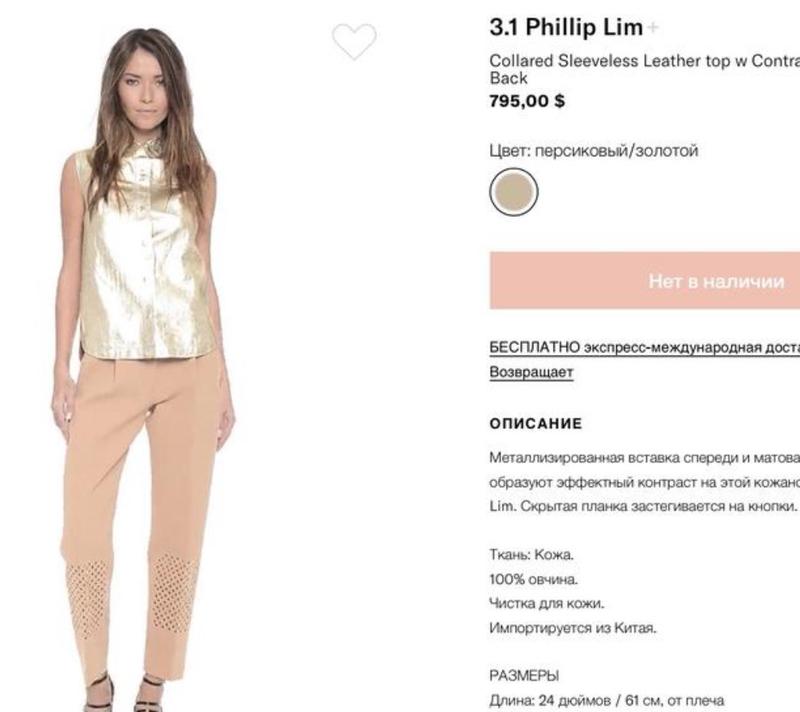
Task: Click the '100% овчина.' line
Action: click(534, 579)
